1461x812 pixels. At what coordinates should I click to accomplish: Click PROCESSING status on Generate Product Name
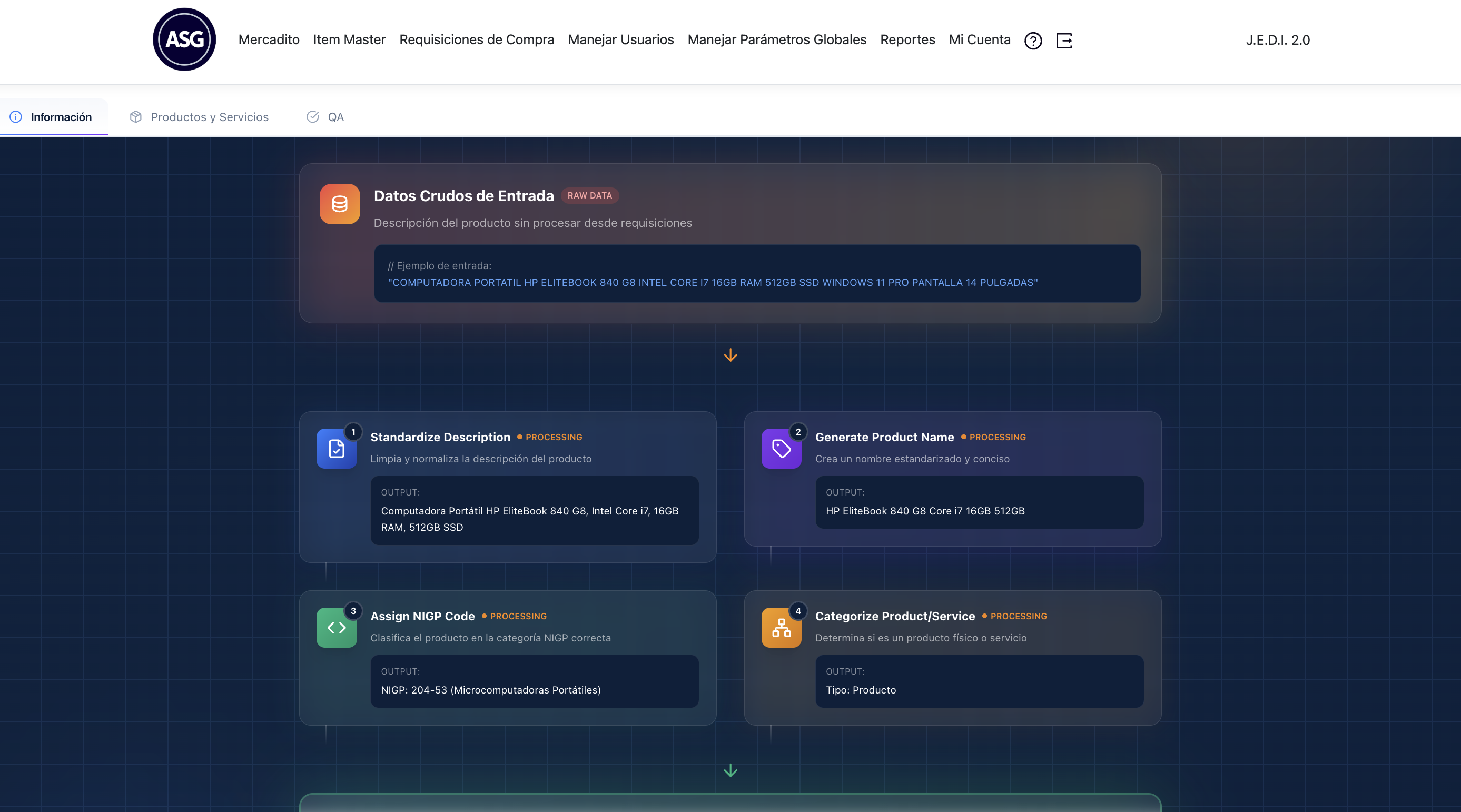point(993,437)
